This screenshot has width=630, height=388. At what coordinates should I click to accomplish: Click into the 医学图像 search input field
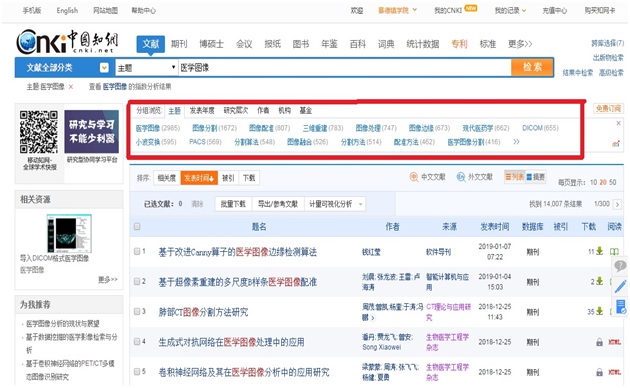344,67
